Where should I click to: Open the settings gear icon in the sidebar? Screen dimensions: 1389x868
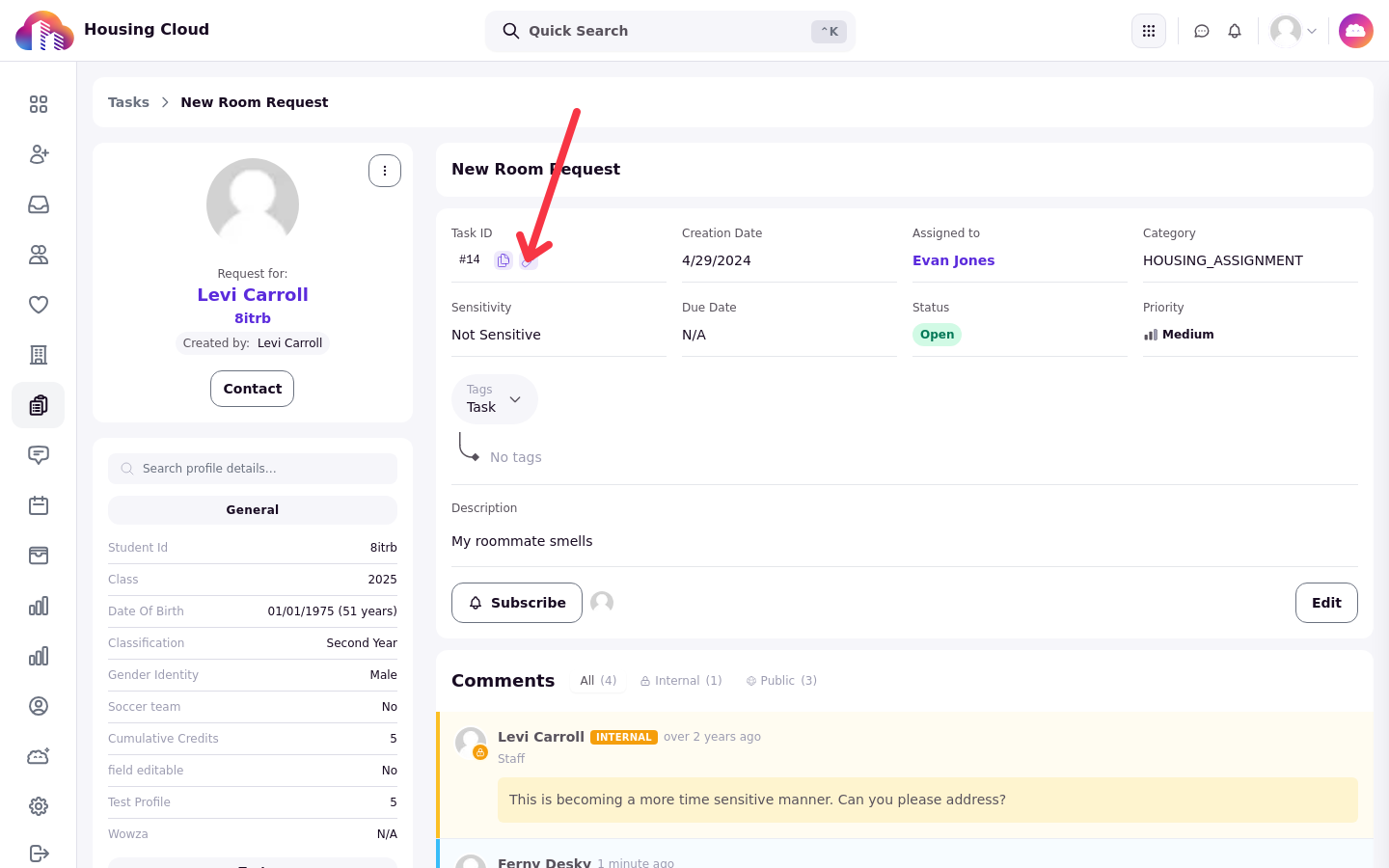39,806
